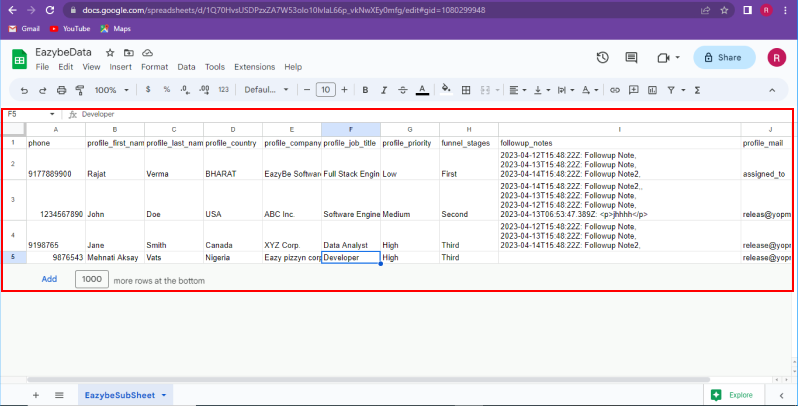This screenshot has height=406, width=798.
Task: Open text color picker
Action: 422,90
